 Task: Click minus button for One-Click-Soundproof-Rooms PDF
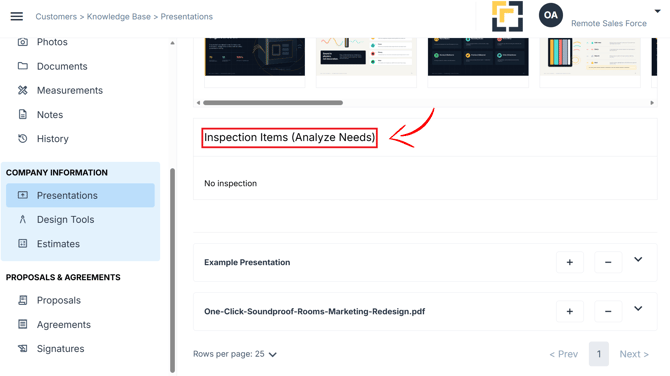[x=608, y=311]
